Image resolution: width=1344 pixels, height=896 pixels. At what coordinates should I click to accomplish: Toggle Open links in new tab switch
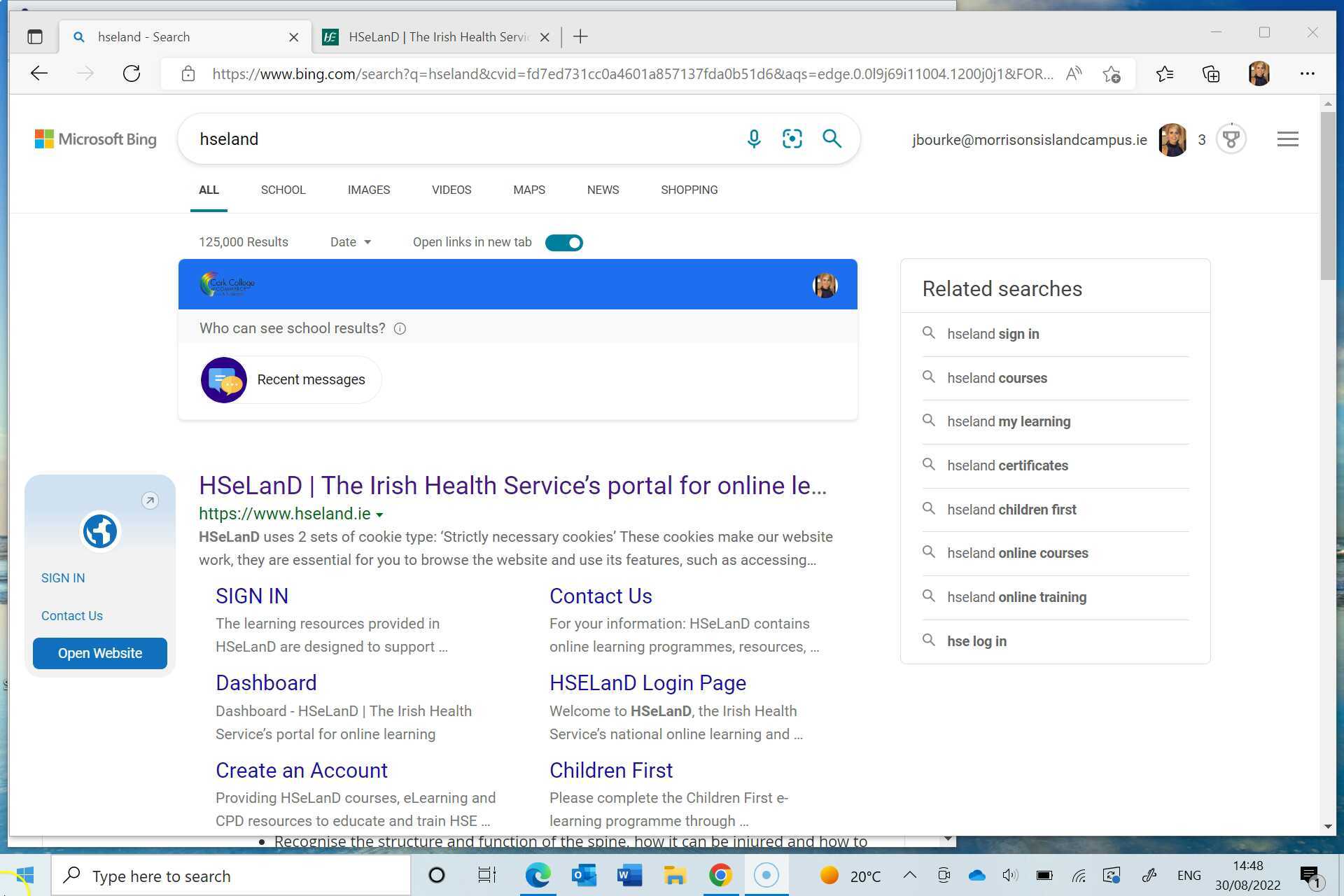[563, 243]
